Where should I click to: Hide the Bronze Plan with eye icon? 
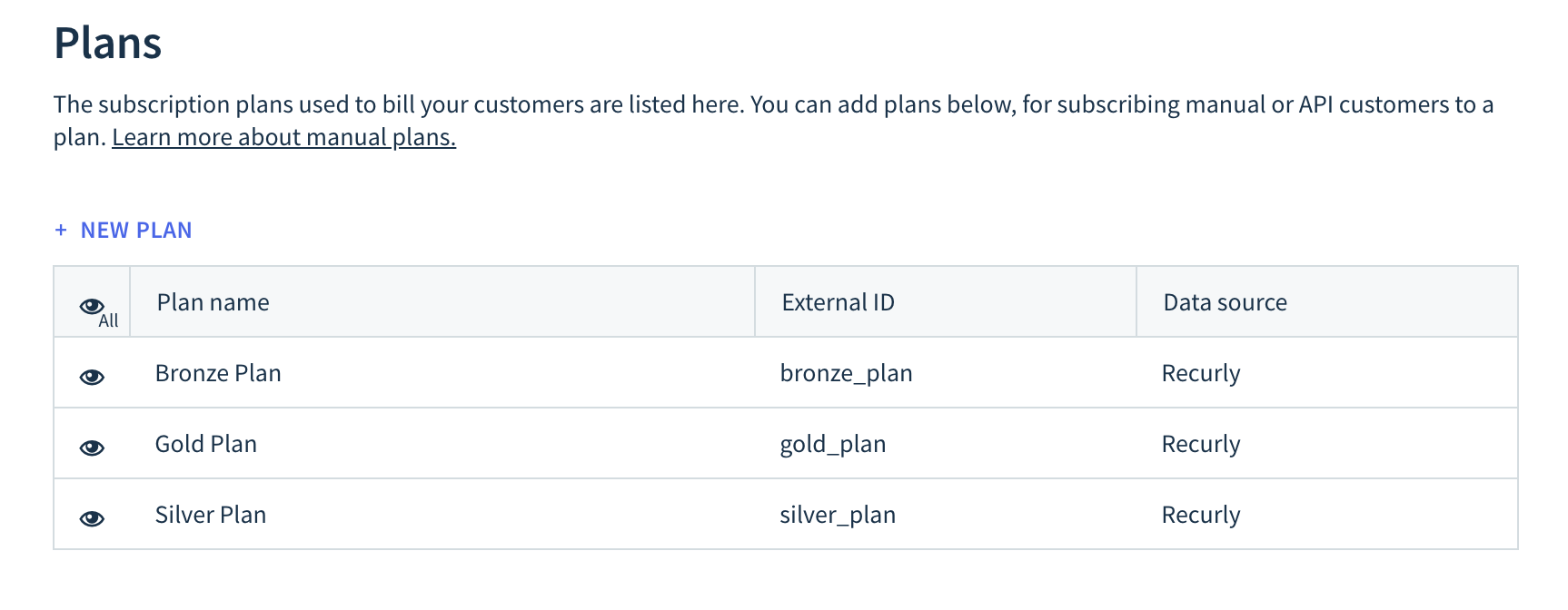(x=92, y=377)
